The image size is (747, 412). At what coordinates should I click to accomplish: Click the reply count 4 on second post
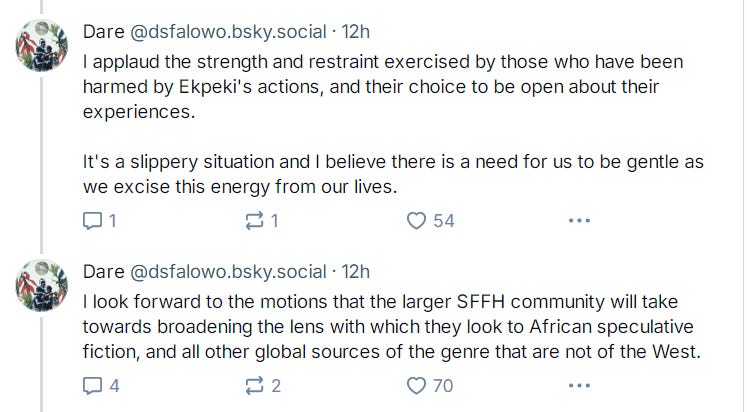click(114, 385)
